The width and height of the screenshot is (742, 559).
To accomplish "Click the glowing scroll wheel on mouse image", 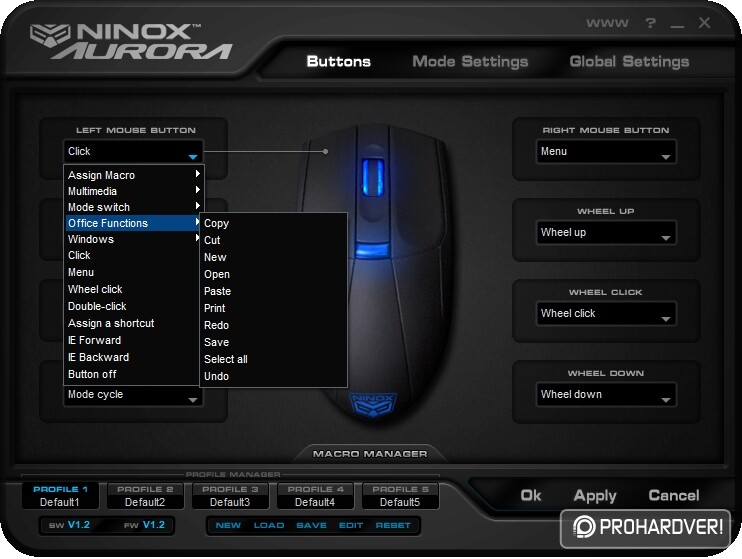I will click(373, 177).
